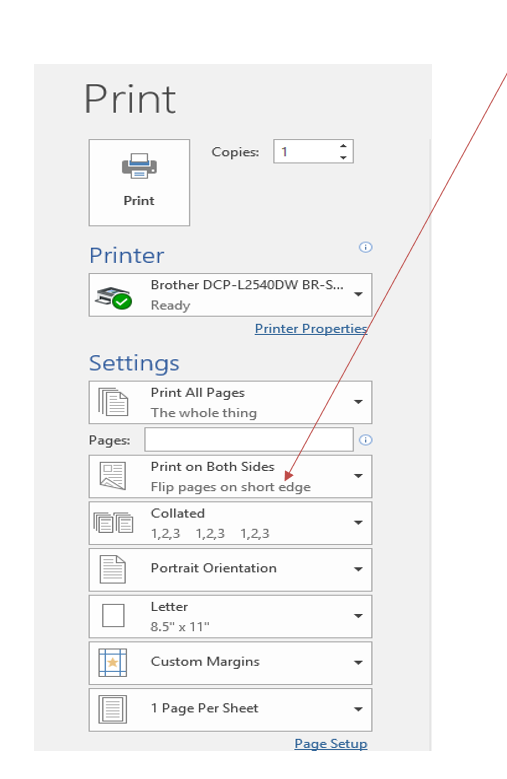The height and width of the screenshot is (779, 507).
Task: Decrease copies with the down arrow
Action: coord(343,157)
